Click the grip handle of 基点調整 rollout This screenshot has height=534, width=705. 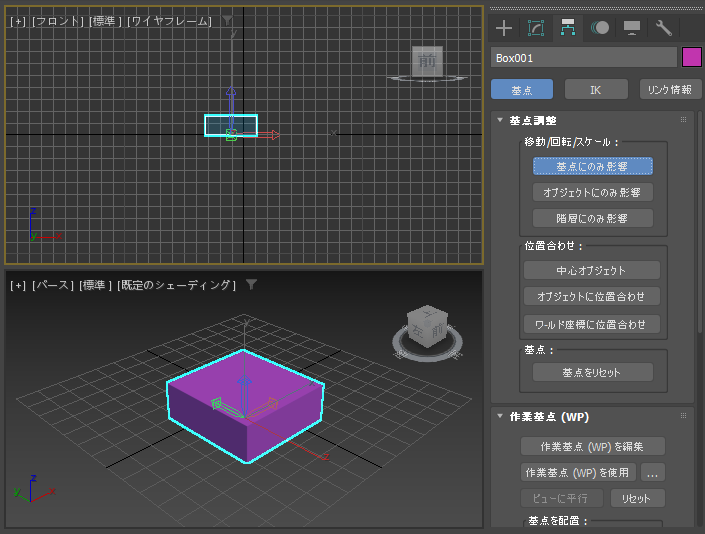click(x=683, y=120)
